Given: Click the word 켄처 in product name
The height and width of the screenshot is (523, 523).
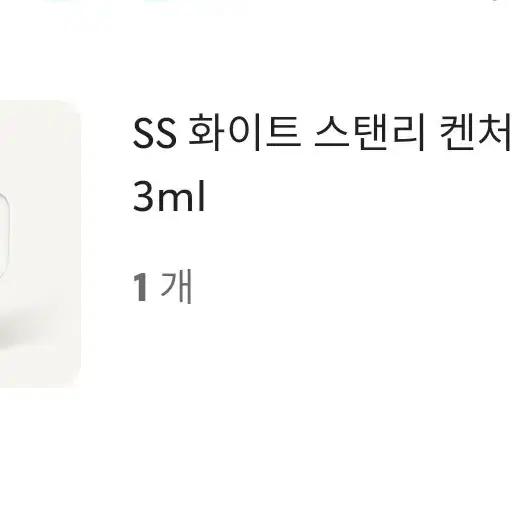Looking at the screenshot, I should click(x=475, y=131).
